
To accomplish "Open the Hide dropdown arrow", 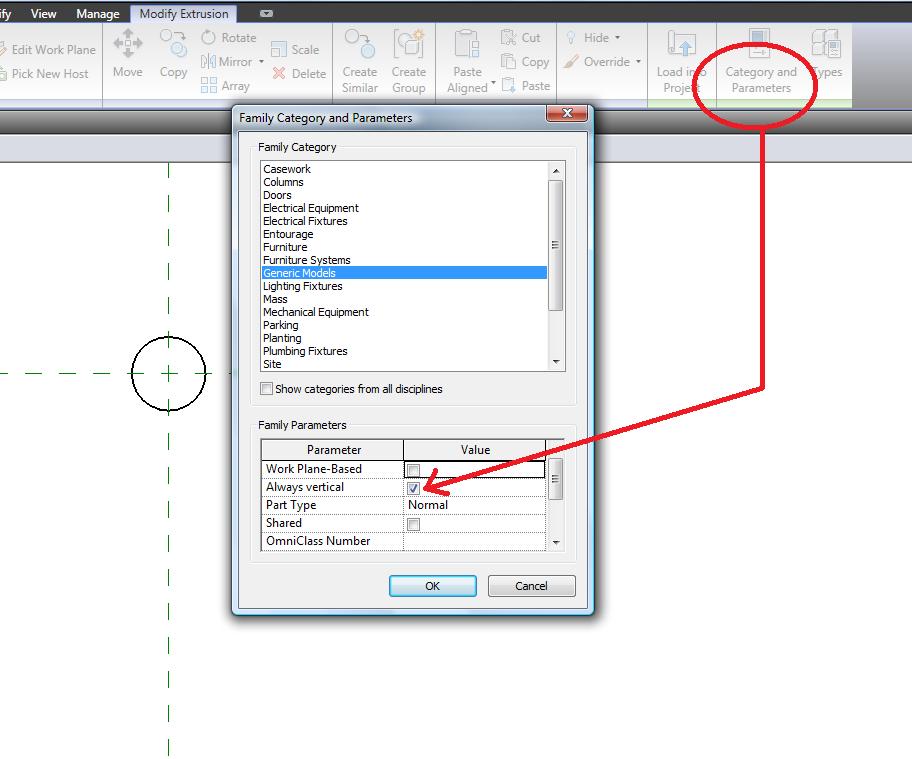I will [x=617, y=38].
